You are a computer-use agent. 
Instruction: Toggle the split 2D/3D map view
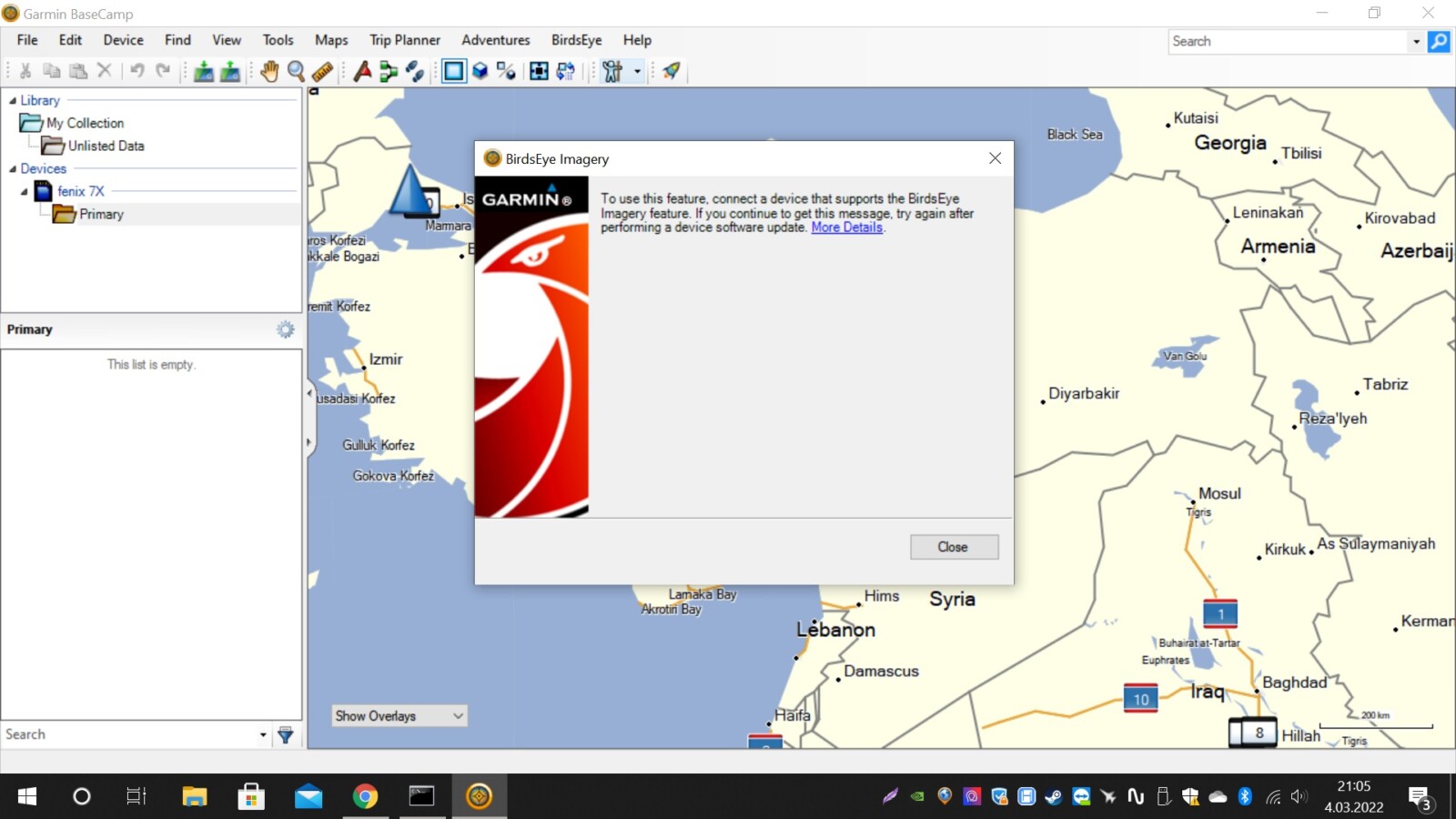pyautogui.click(x=506, y=71)
